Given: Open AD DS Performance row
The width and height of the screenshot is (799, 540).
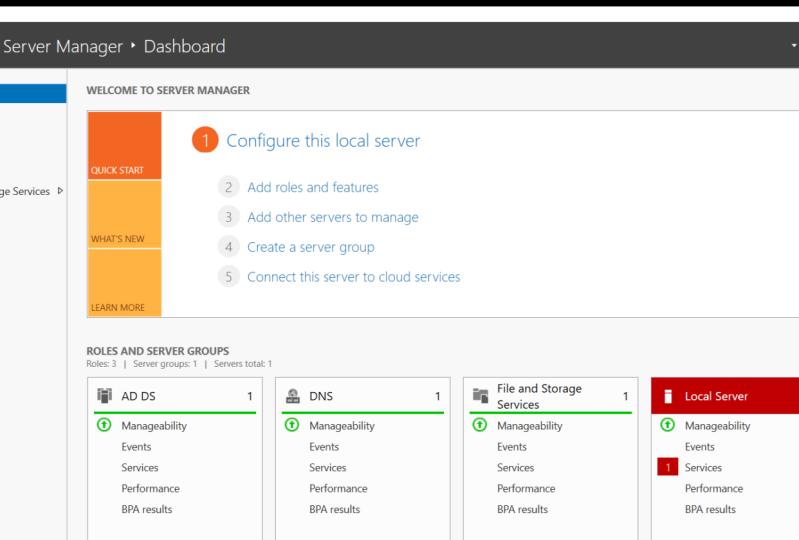Looking at the screenshot, I should [150, 489].
